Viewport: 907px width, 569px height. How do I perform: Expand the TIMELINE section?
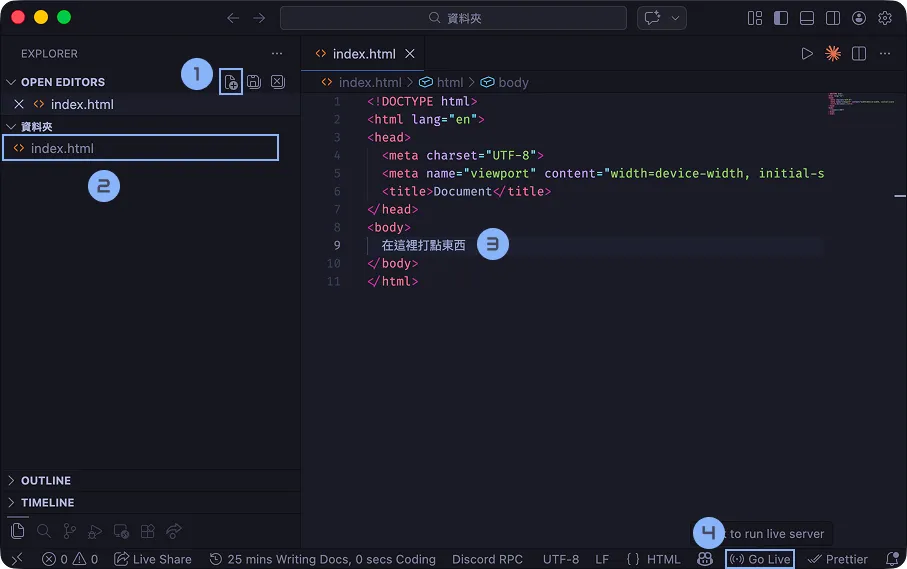pos(47,502)
